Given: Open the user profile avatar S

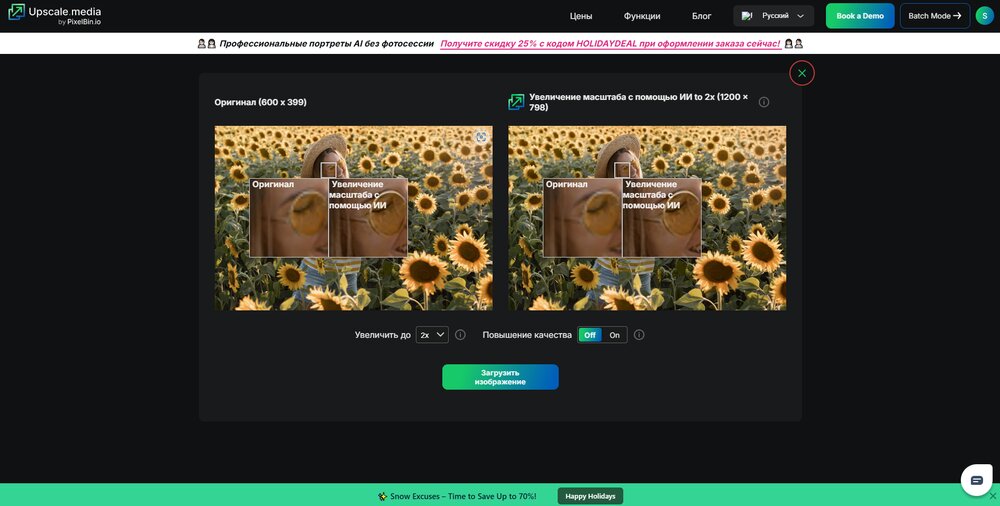Looking at the screenshot, I should tap(984, 16).
